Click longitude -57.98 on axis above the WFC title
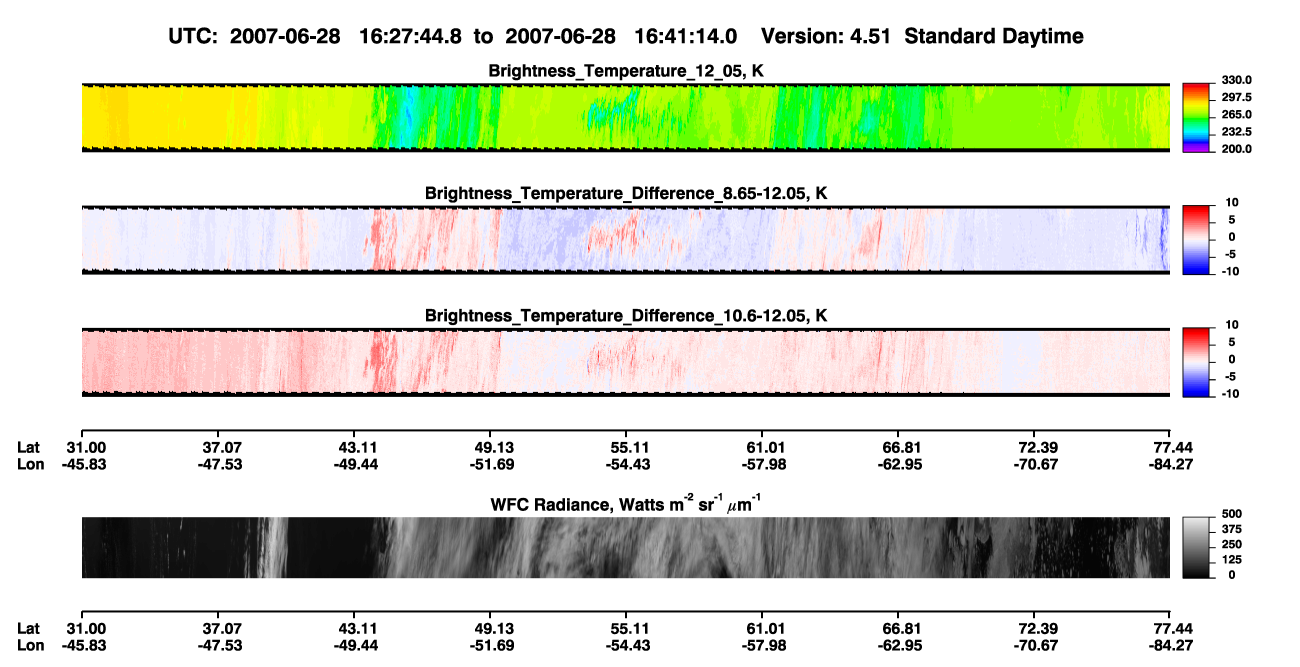 pos(761,464)
